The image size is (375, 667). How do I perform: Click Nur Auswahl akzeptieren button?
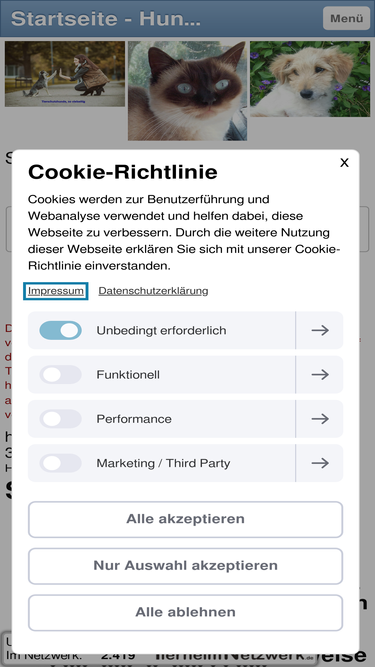point(185,566)
